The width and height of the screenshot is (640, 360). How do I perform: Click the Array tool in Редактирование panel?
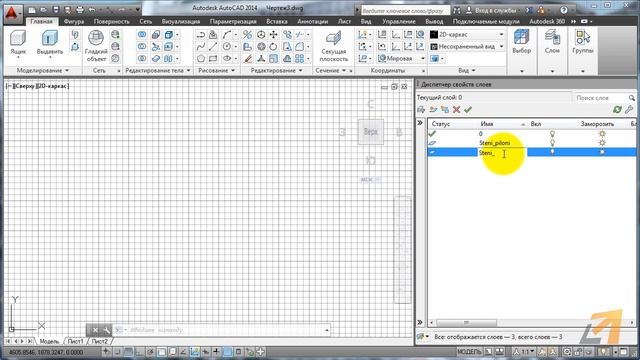point(300,58)
